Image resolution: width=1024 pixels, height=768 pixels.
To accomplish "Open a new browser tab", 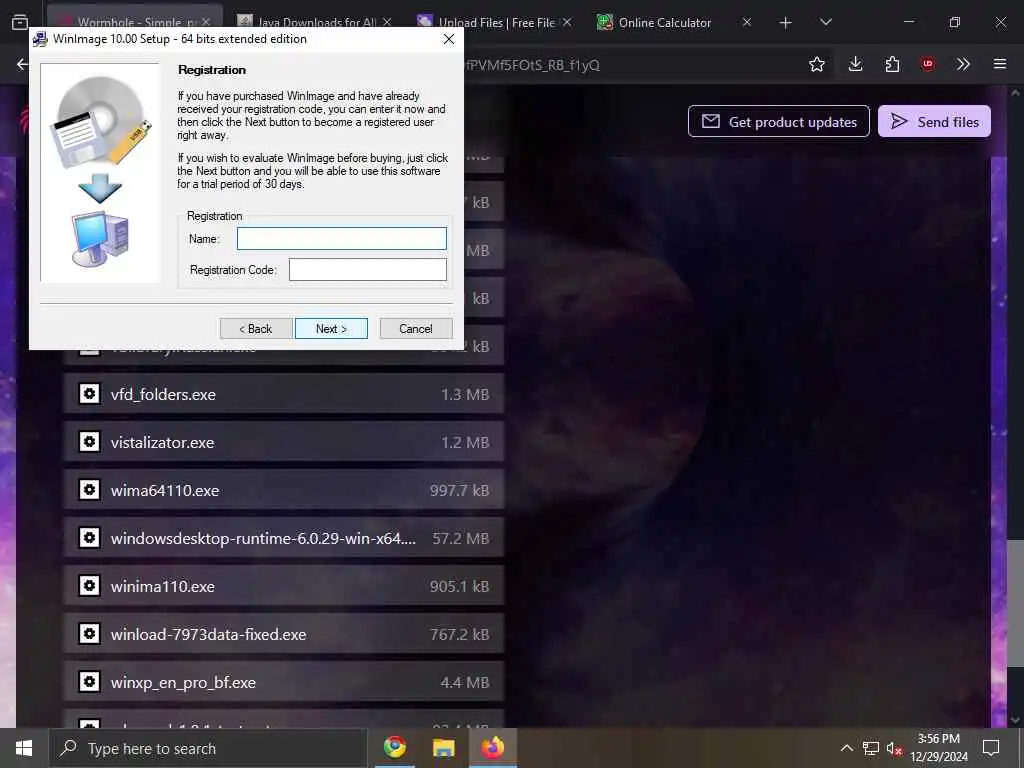I will 786,23.
